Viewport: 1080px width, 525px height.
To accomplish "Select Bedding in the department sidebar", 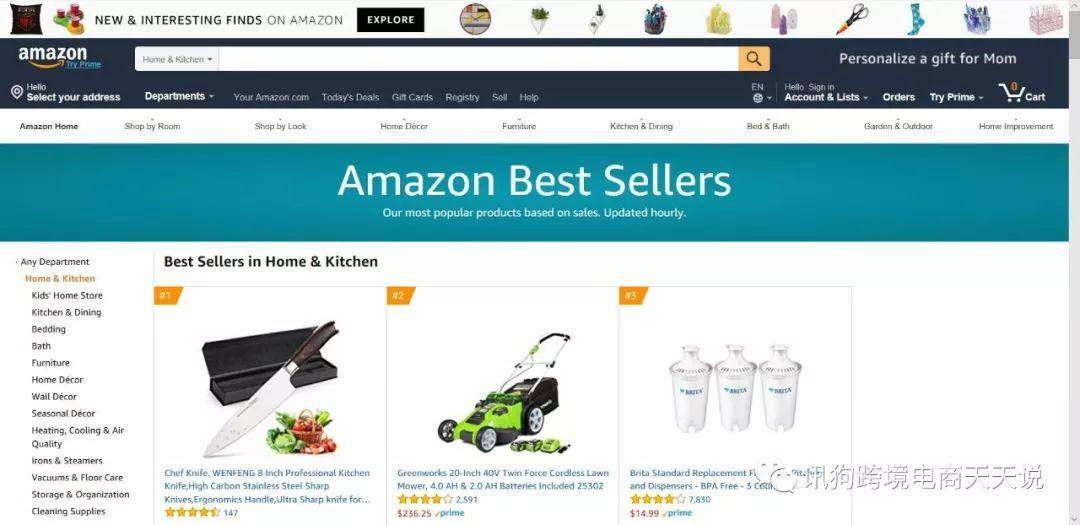I will coord(48,329).
